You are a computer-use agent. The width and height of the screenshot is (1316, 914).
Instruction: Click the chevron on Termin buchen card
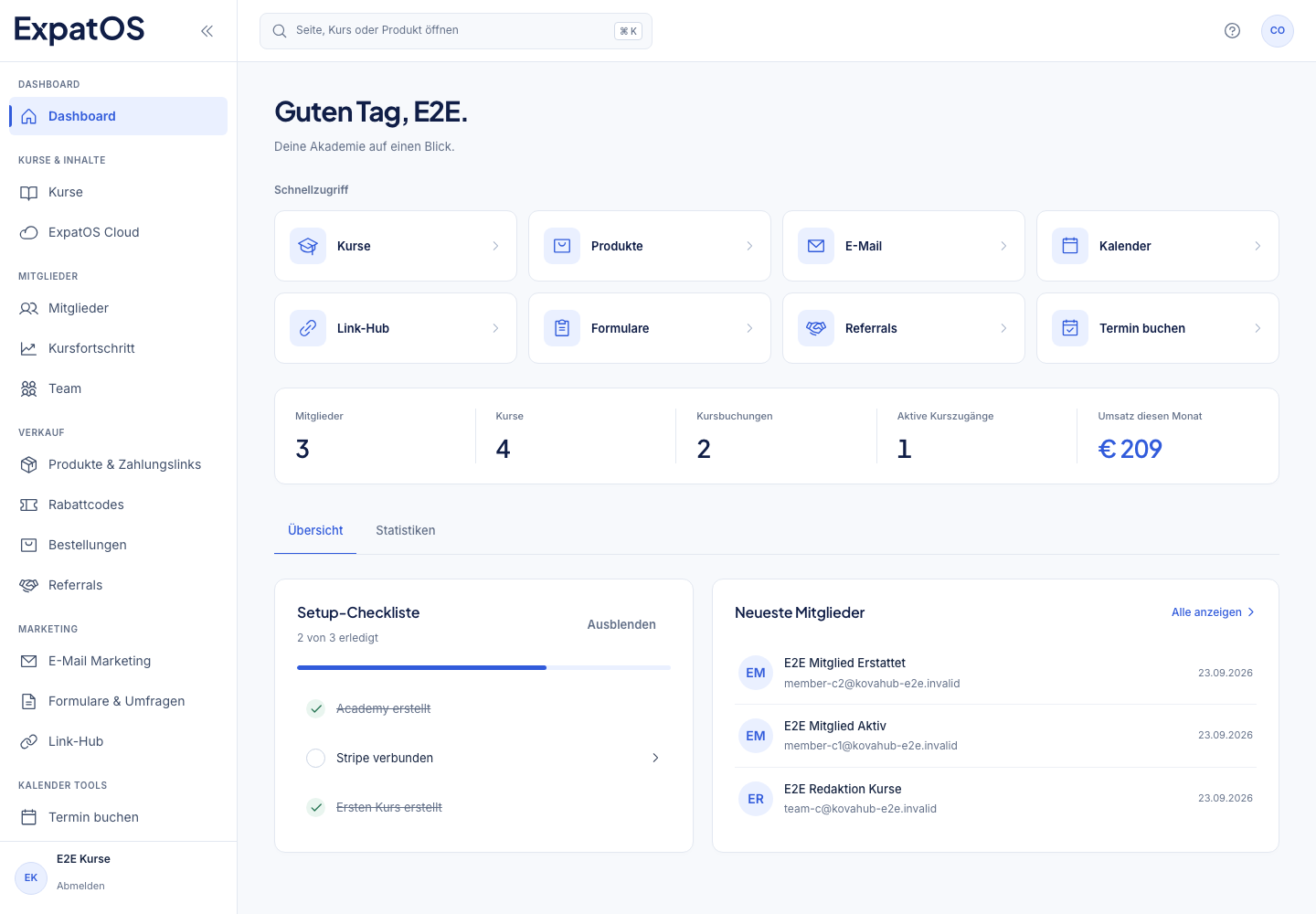(x=1258, y=328)
